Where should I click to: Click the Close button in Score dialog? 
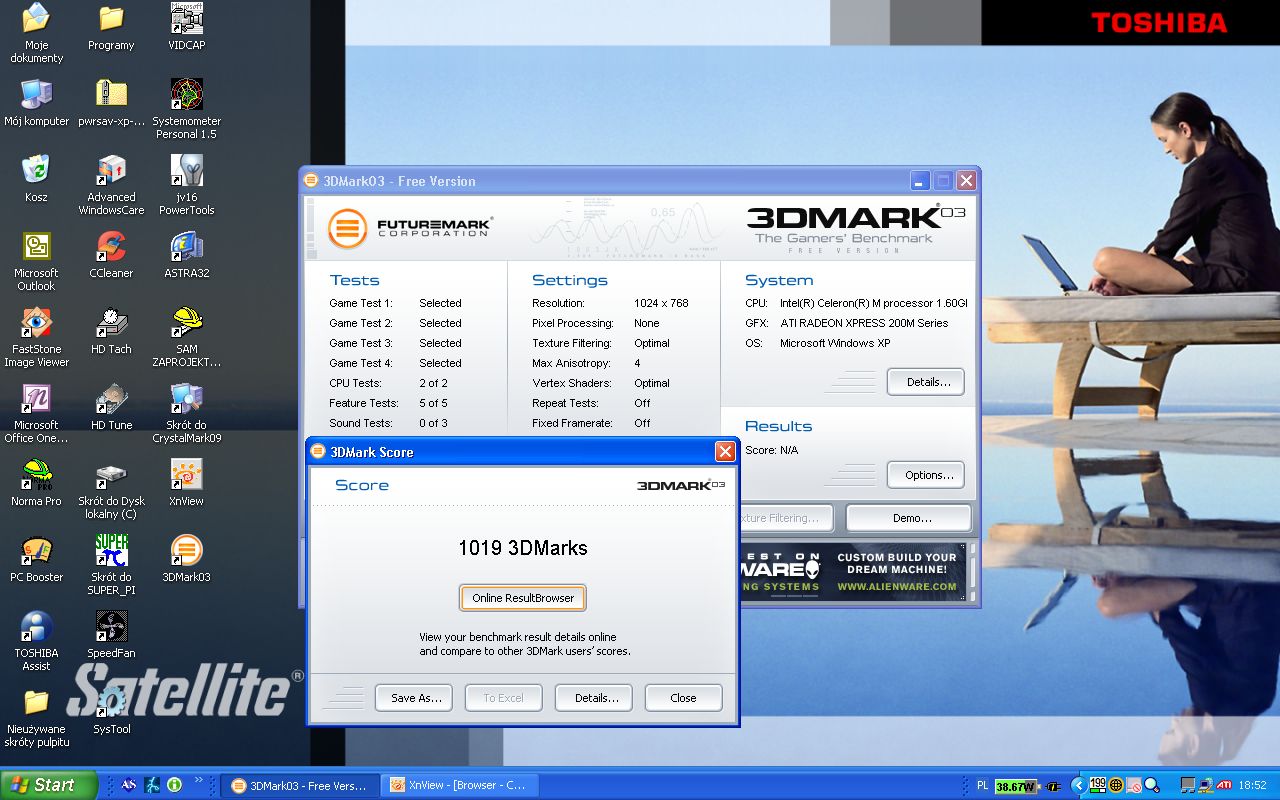click(x=684, y=698)
